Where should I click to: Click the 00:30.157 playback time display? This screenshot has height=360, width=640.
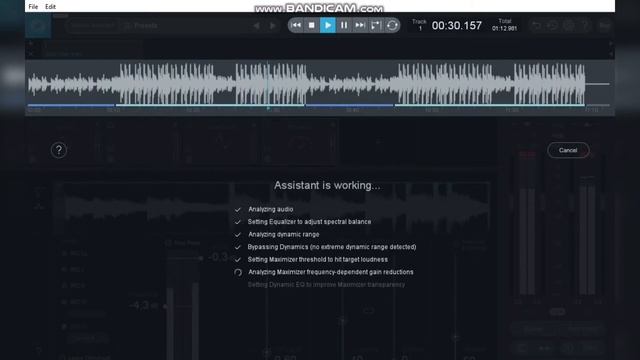tap(457, 26)
